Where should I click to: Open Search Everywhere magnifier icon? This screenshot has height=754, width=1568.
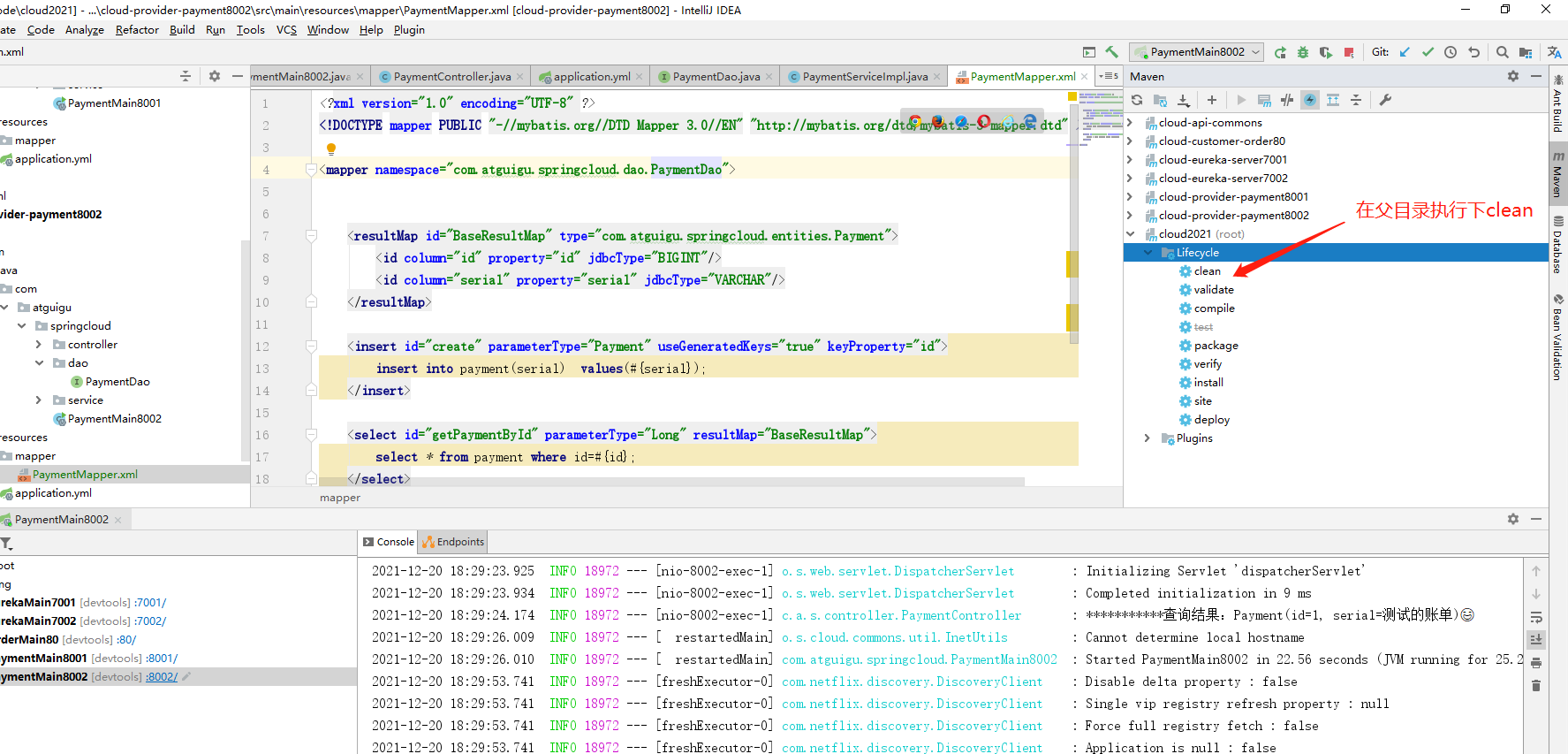pos(1503,52)
